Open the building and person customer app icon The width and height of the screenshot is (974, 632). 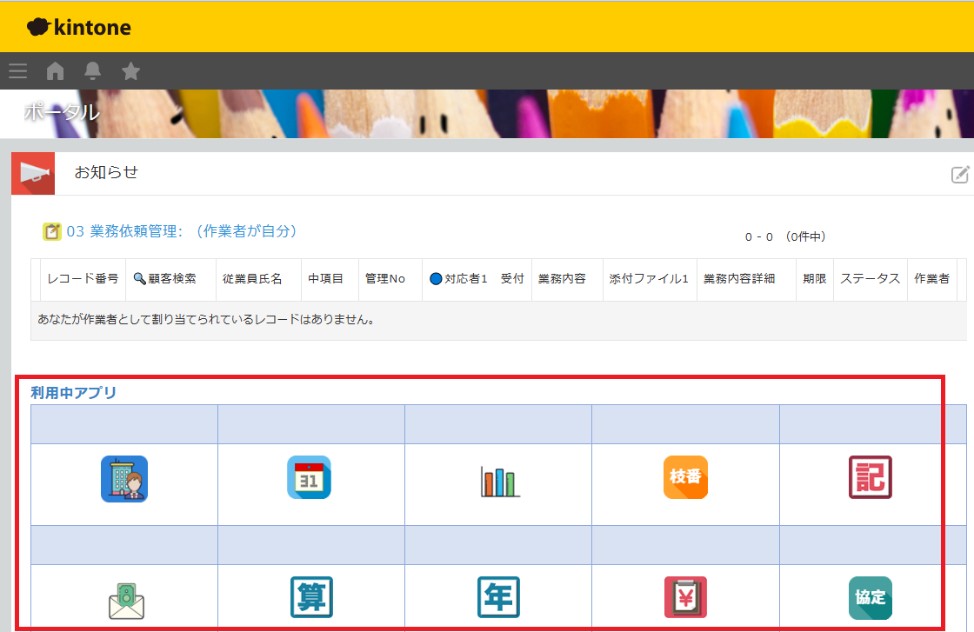point(124,479)
